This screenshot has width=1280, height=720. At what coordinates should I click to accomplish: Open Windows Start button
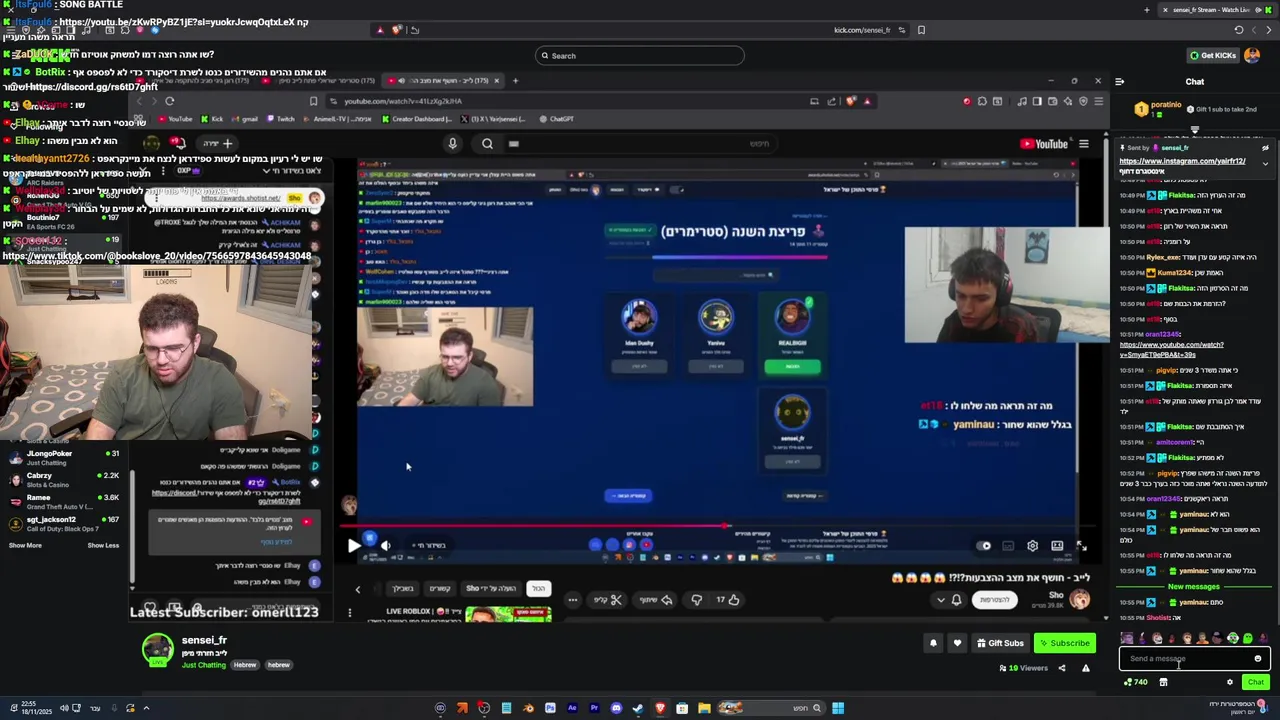[838, 708]
